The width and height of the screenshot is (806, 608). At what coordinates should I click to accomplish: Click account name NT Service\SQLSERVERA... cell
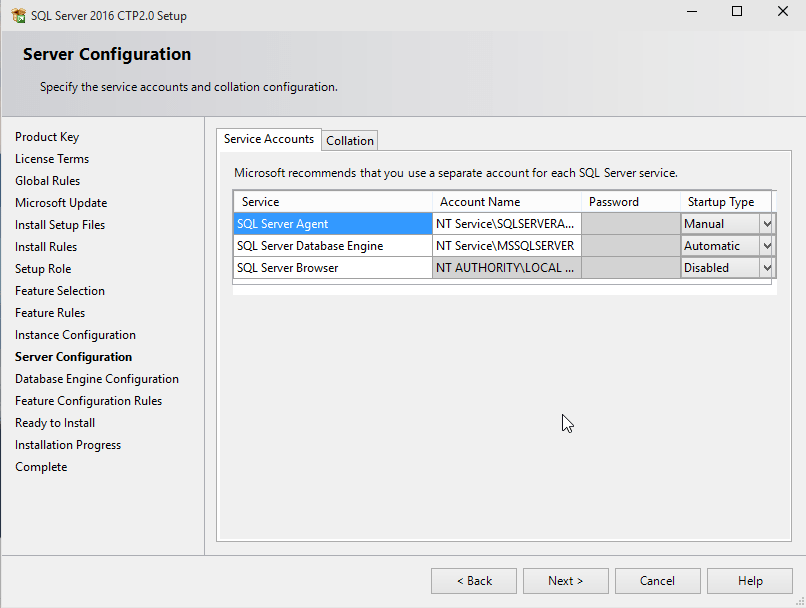click(507, 224)
